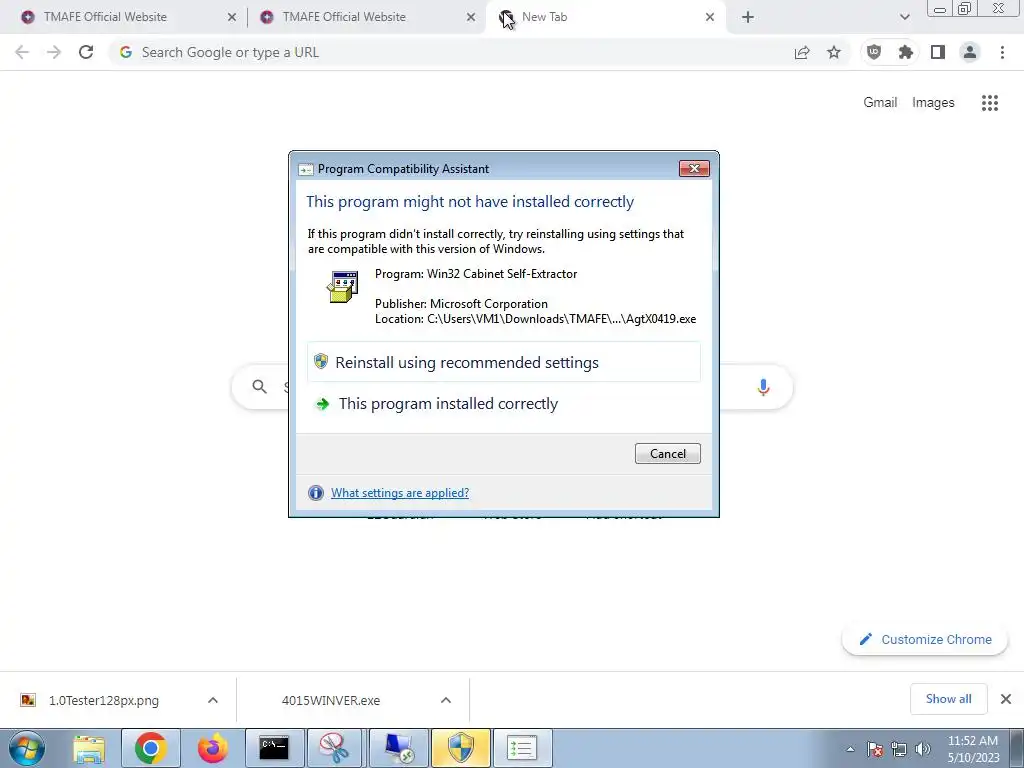
Task: Launch Firefox from the taskbar
Action: pos(213,748)
